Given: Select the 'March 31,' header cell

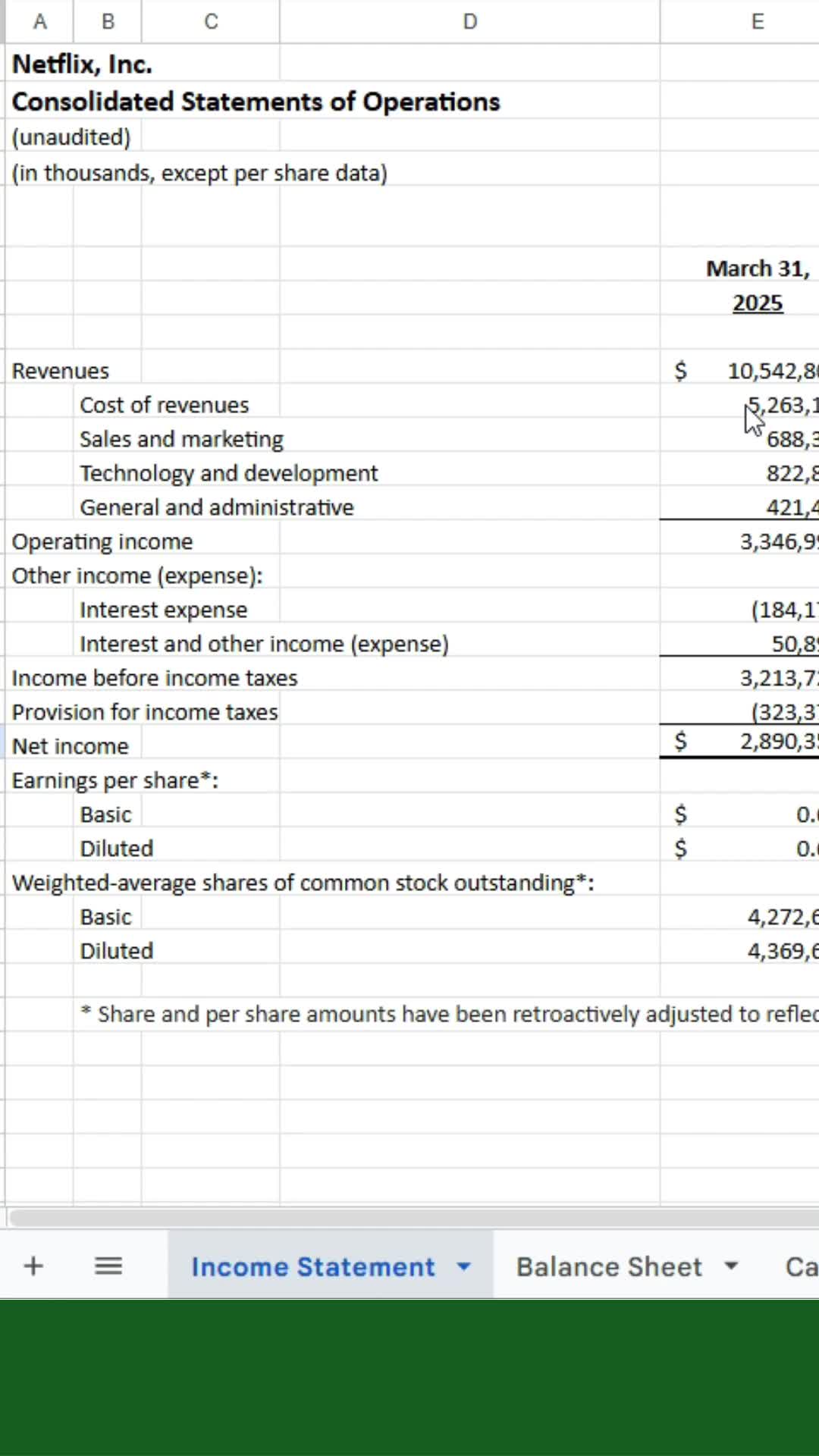Looking at the screenshot, I should tap(758, 268).
